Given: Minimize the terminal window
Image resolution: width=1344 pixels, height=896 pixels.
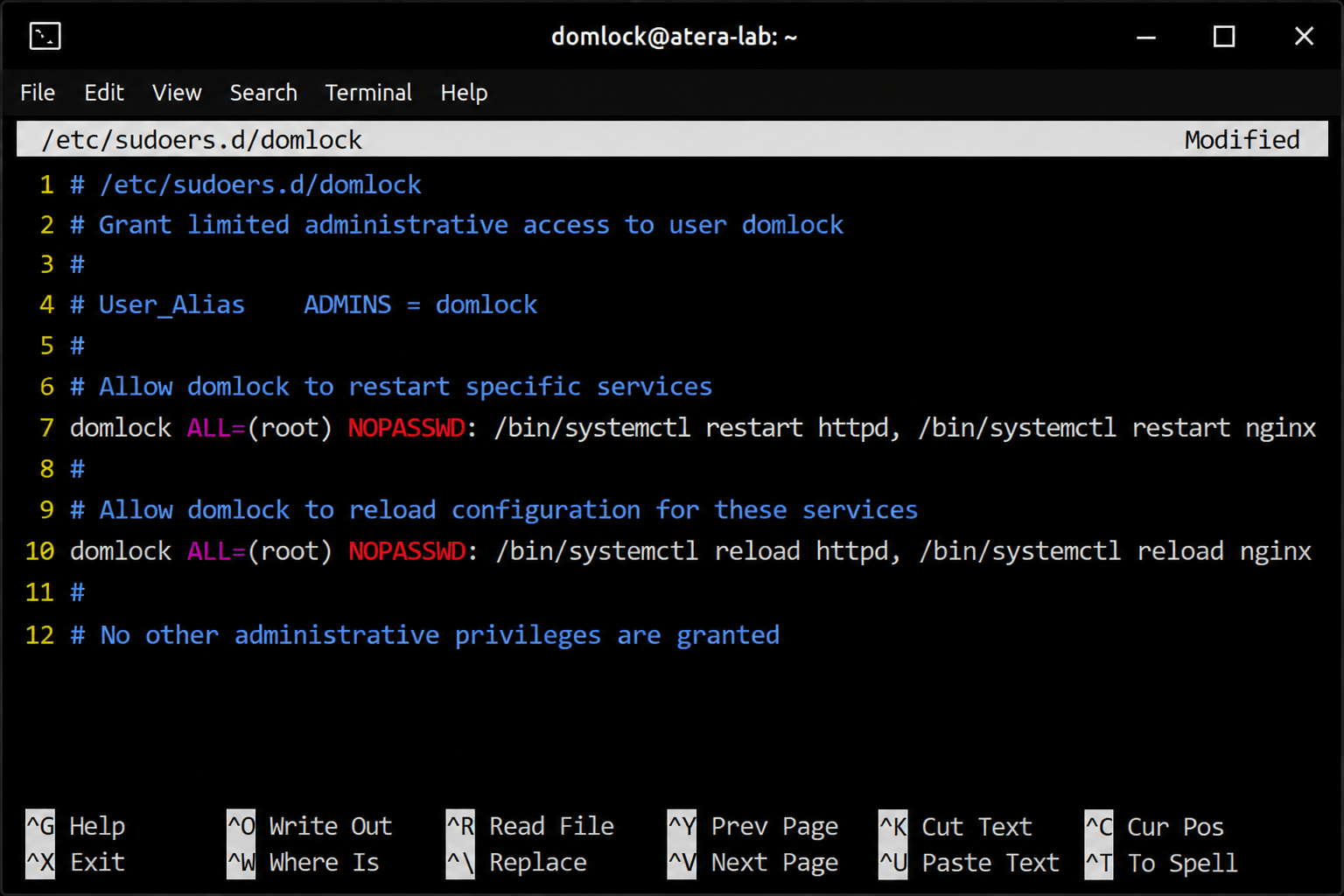Looking at the screenshot, I should click(1146, 37).
